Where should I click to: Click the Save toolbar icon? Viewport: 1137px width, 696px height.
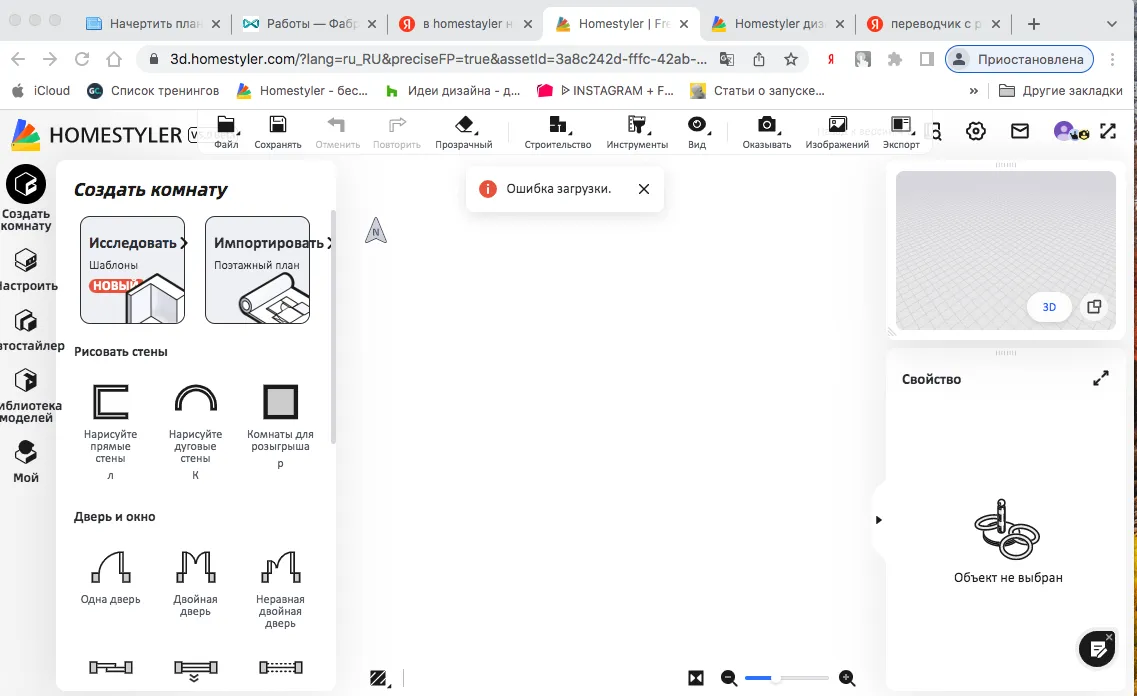[x=277, y=130]
